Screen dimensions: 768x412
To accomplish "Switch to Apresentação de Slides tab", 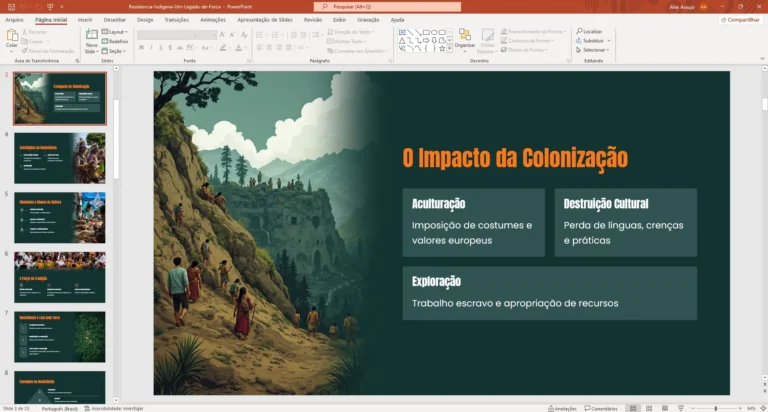I will click(265, 20).
